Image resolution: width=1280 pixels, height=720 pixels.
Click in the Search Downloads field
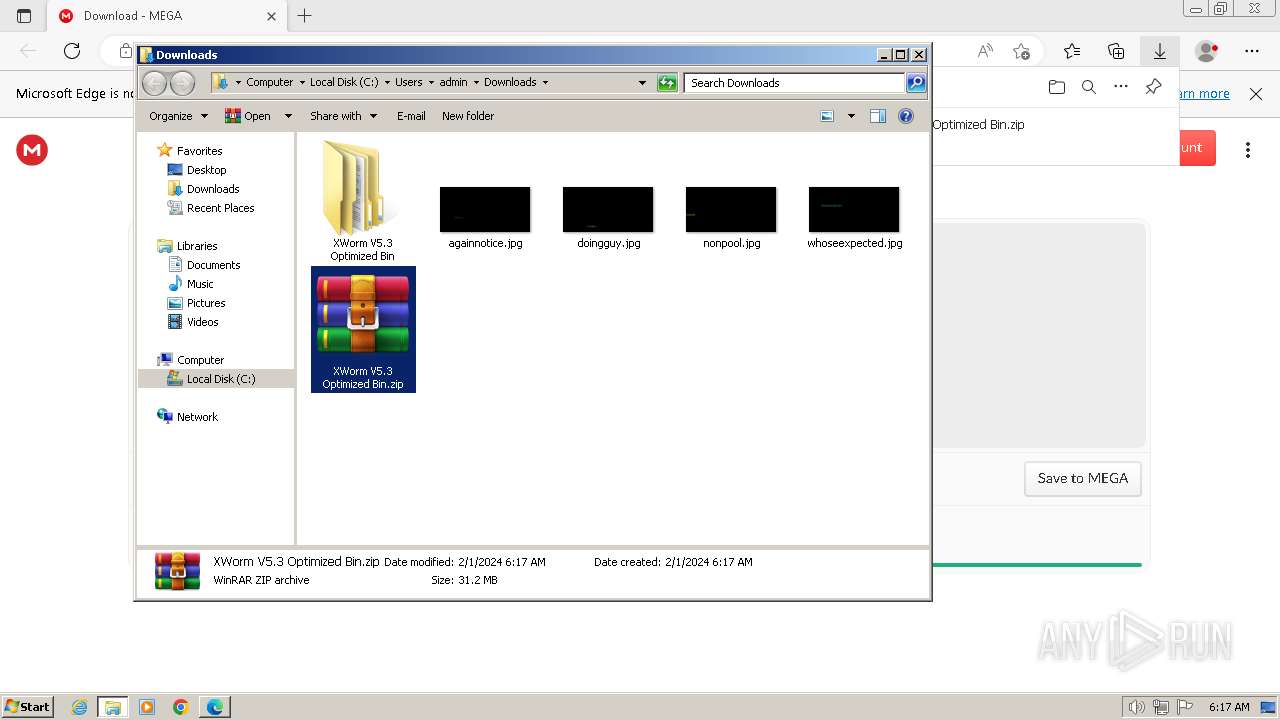click(795, 83)
